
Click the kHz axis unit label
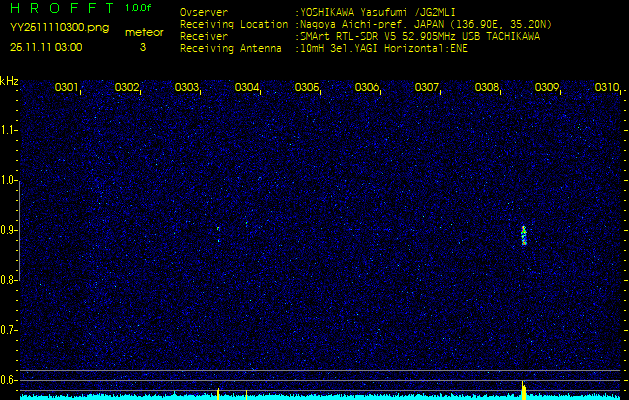9,81
